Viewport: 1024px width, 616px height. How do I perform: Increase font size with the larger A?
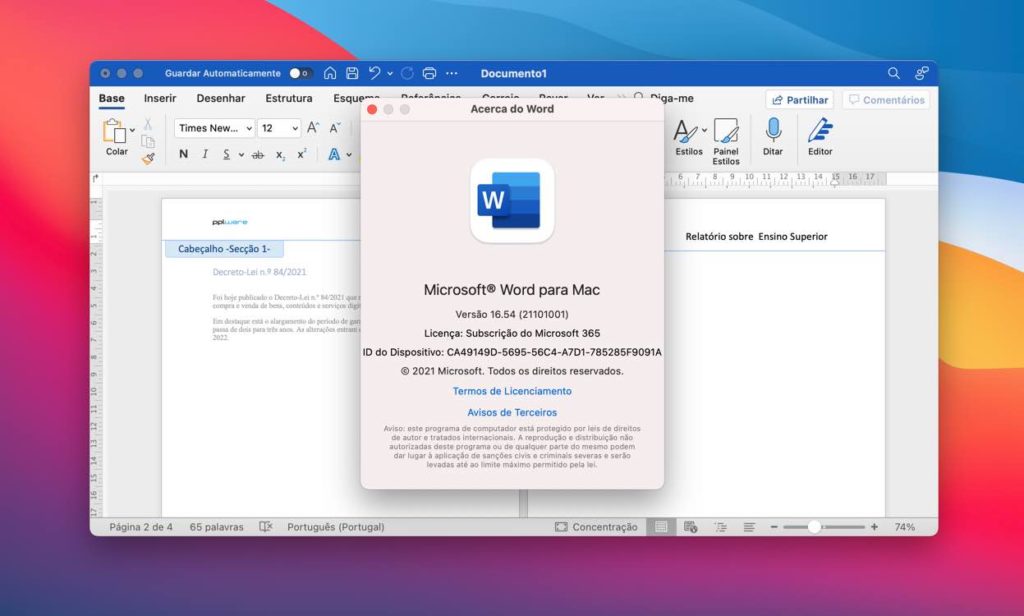(x=313, y=128)
